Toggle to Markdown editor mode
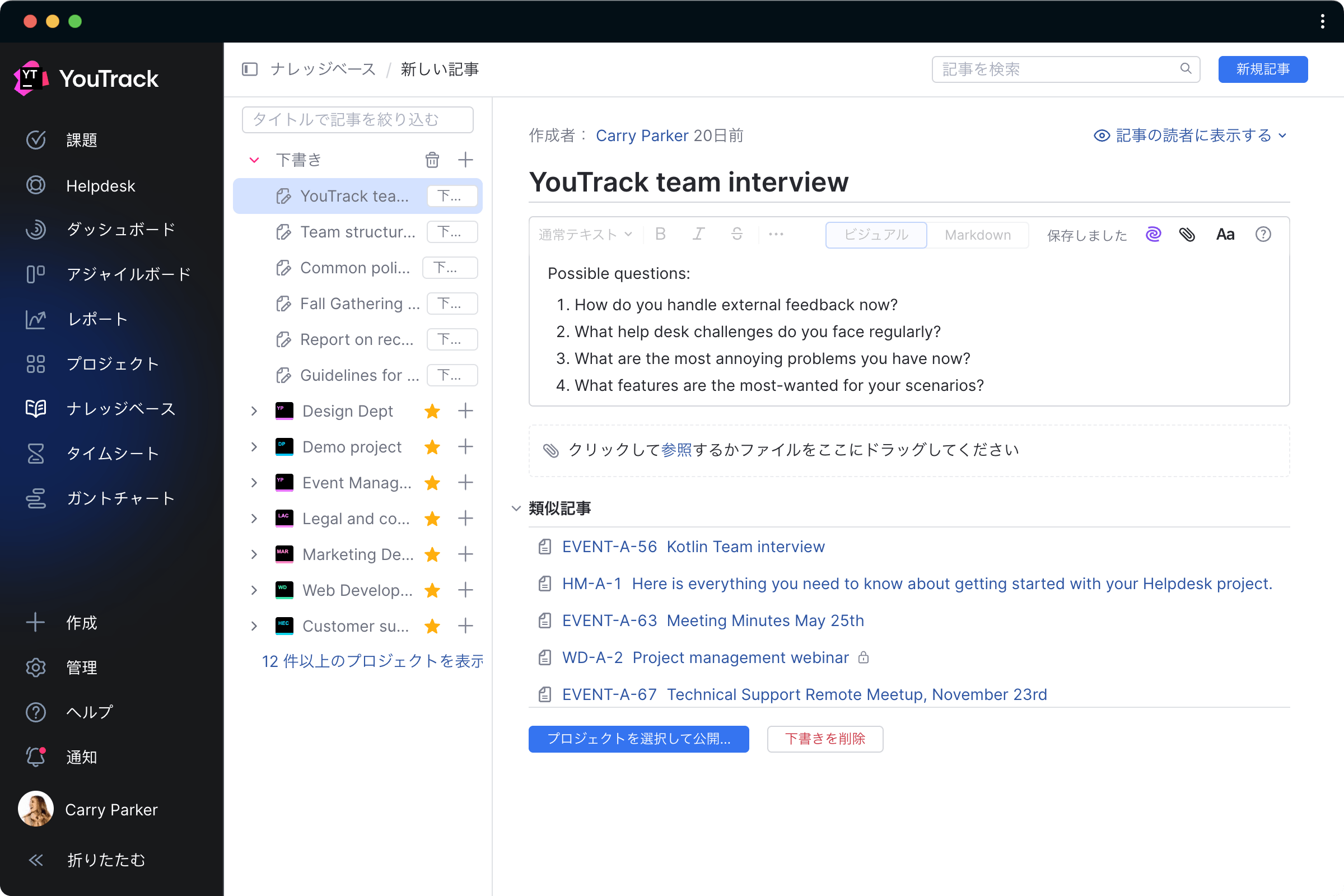 (x=977, y=233)
